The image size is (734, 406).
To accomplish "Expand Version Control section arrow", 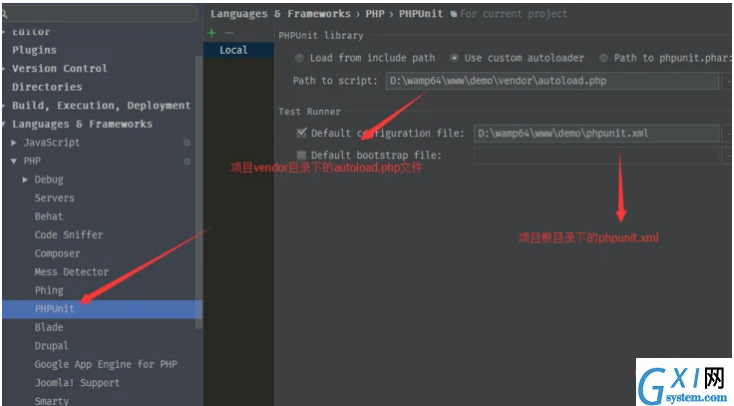I will (x=3, y=68).
